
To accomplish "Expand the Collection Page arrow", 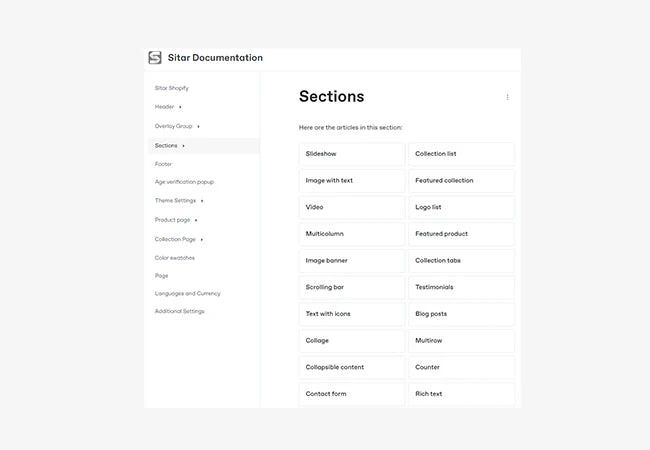I will coord(202,240).
